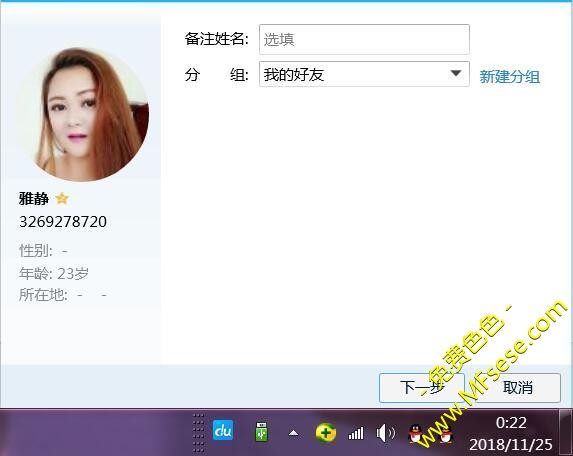Click the taskbar clock showing 0:22
Image resolution: width=573 pixels, height=456 pixels.
click(511, 423)
